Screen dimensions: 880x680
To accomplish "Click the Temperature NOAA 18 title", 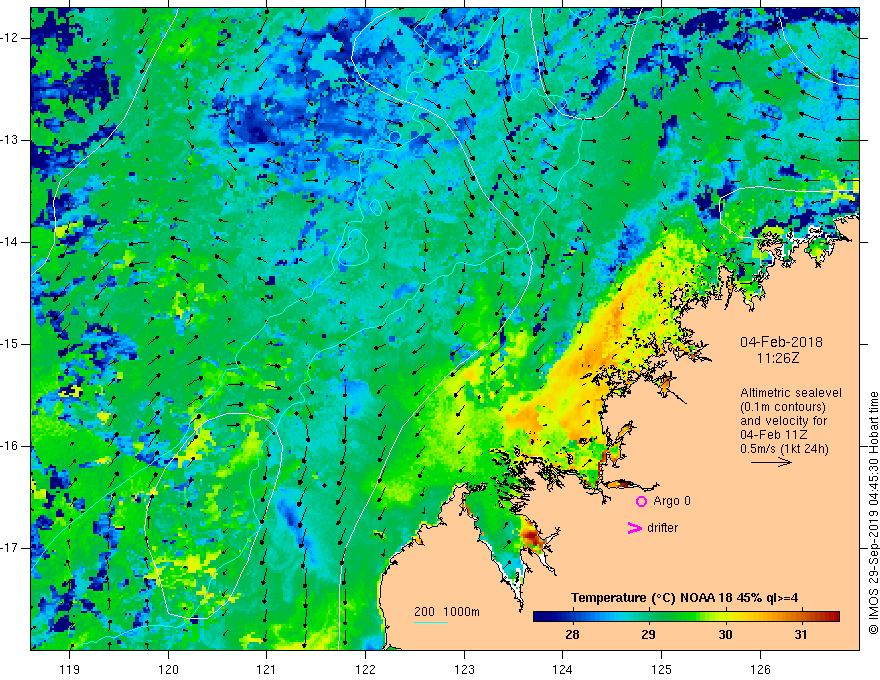I will pos(684,598).
